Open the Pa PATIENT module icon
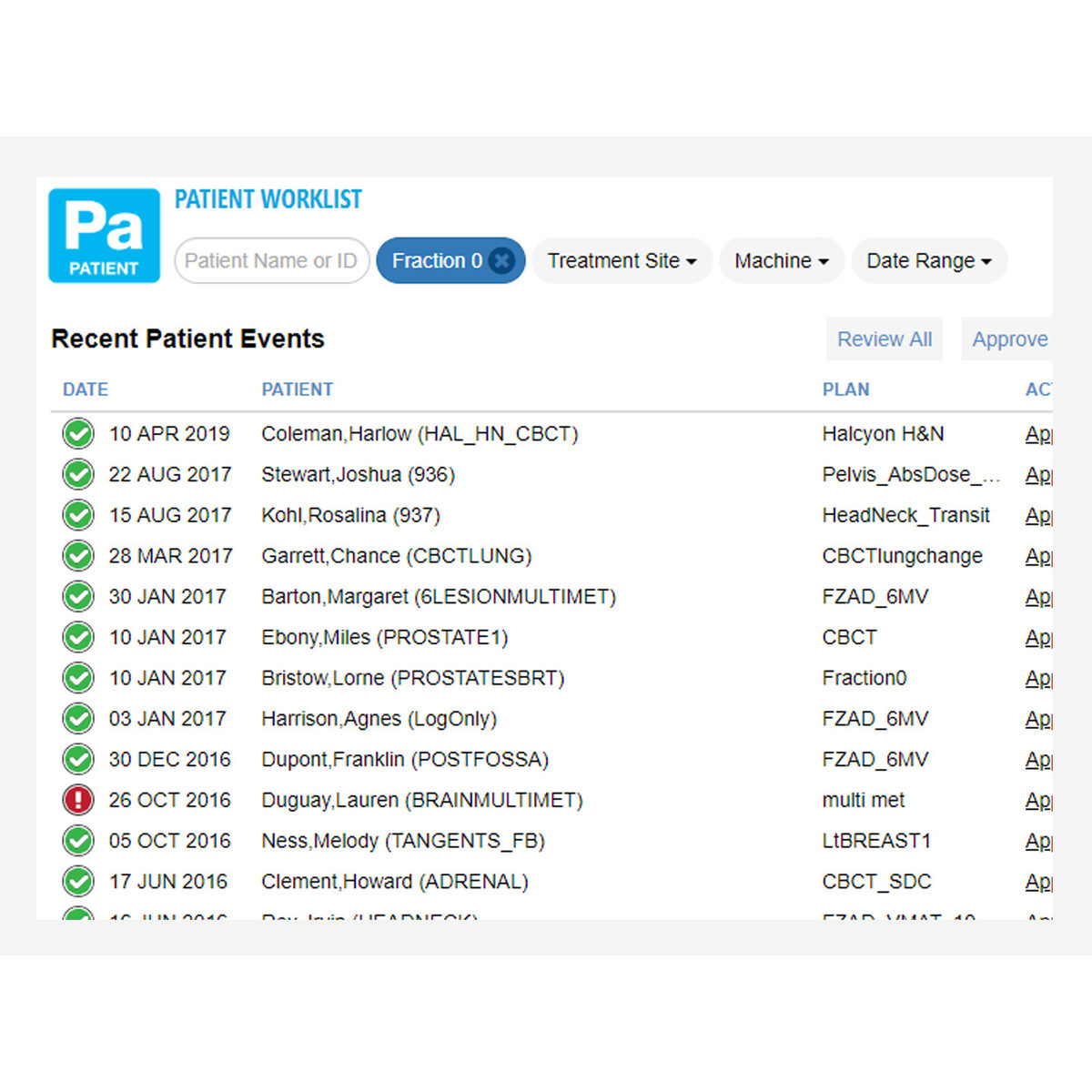 (104, 236)
